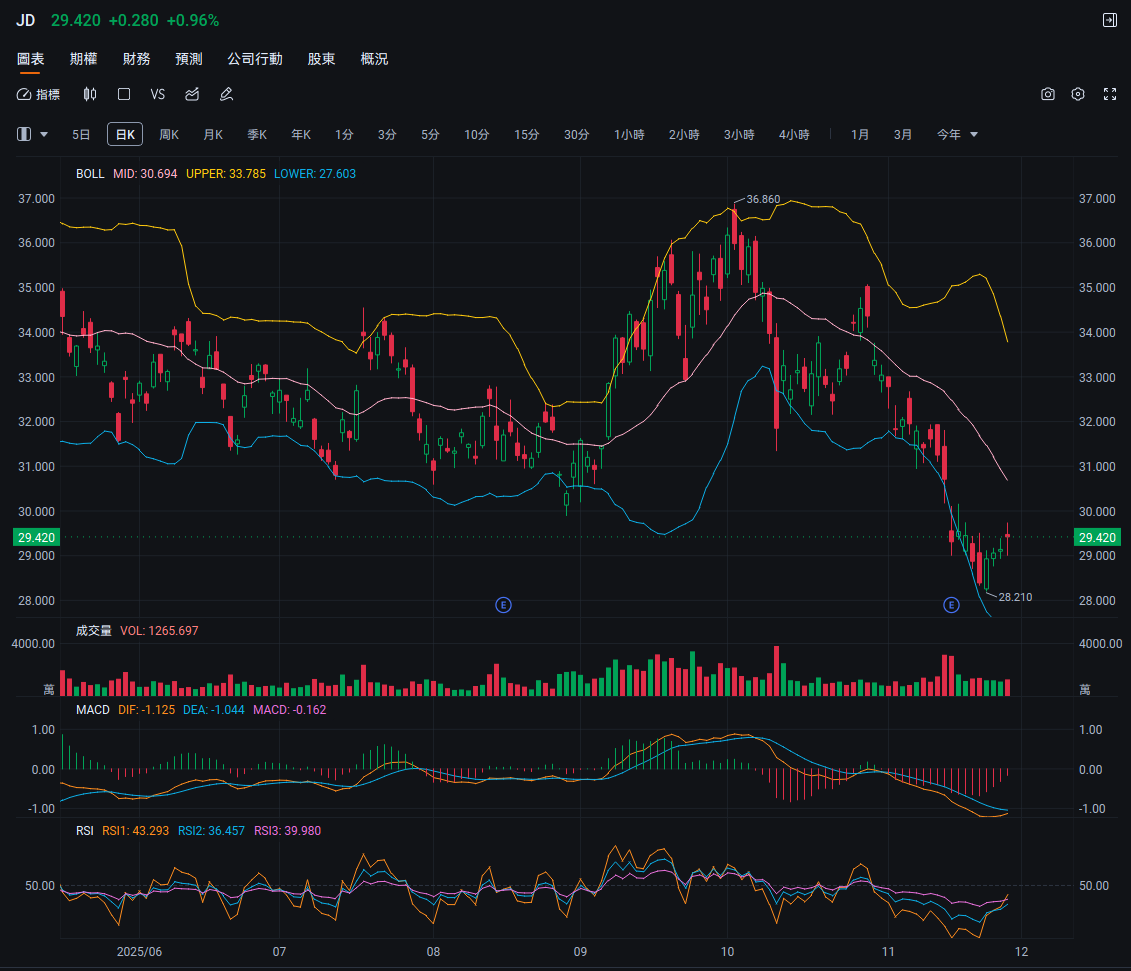Viewport: 1131px width, 971px height.
Task: Click the earnings E marker near August
Action: 503,605
